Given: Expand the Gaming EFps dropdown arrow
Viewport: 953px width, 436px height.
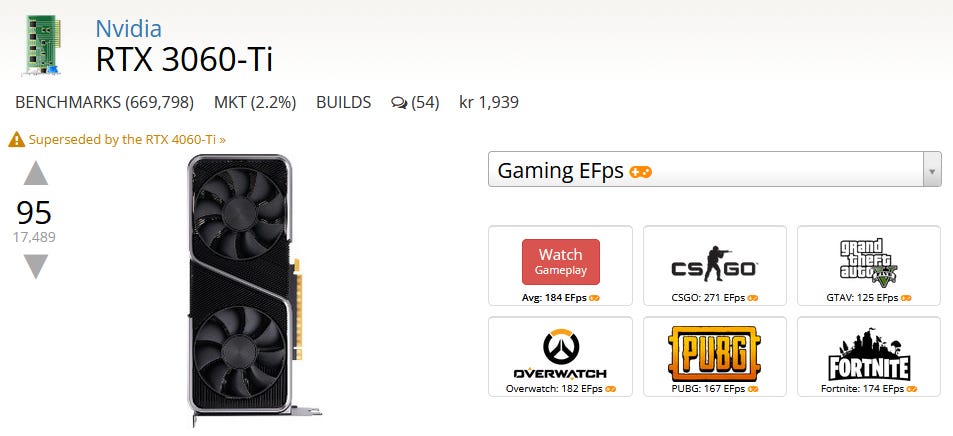Looking at the screenshot, I should (932, 170).
